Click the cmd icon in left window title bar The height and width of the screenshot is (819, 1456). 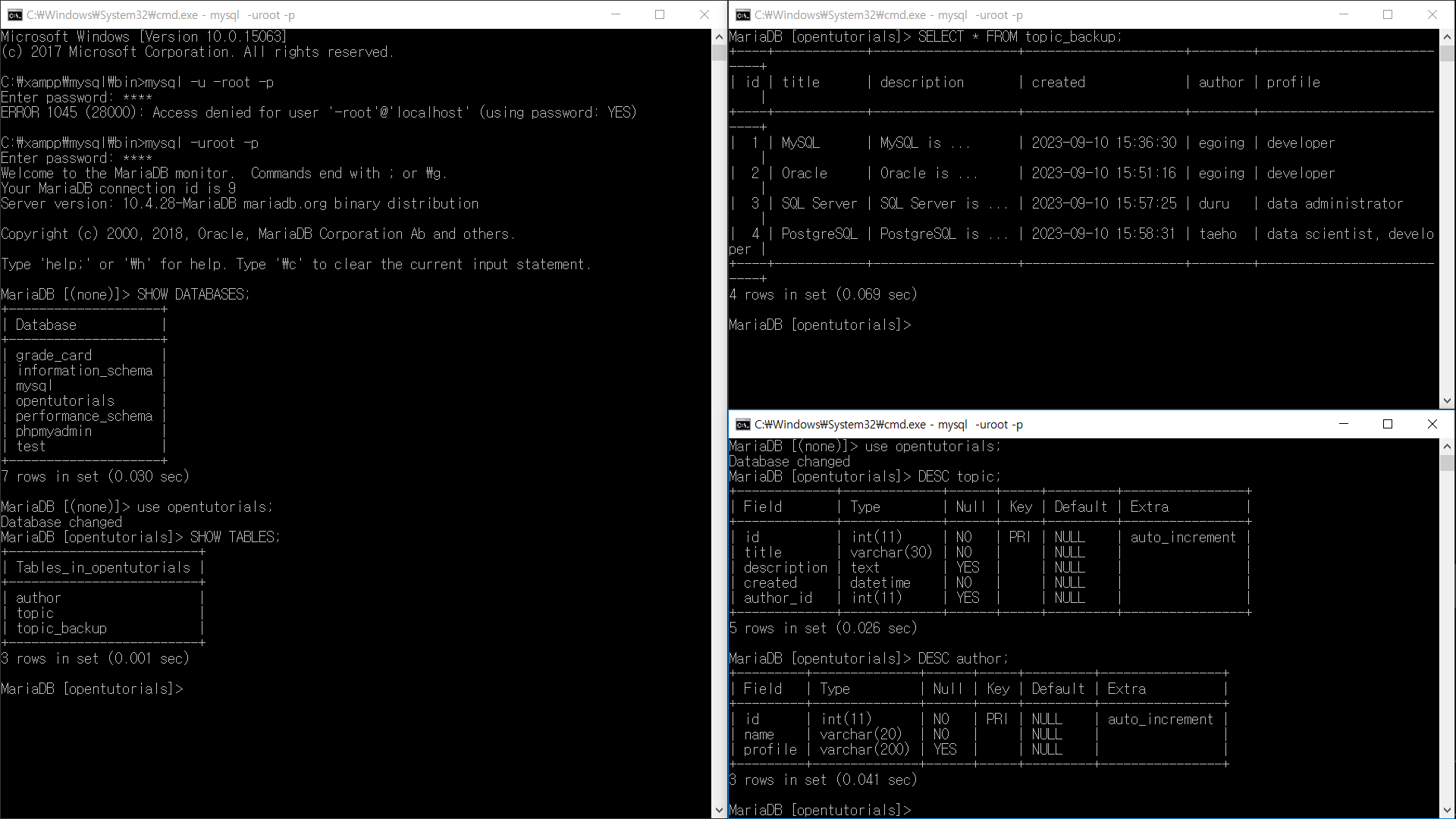[14, 14]
